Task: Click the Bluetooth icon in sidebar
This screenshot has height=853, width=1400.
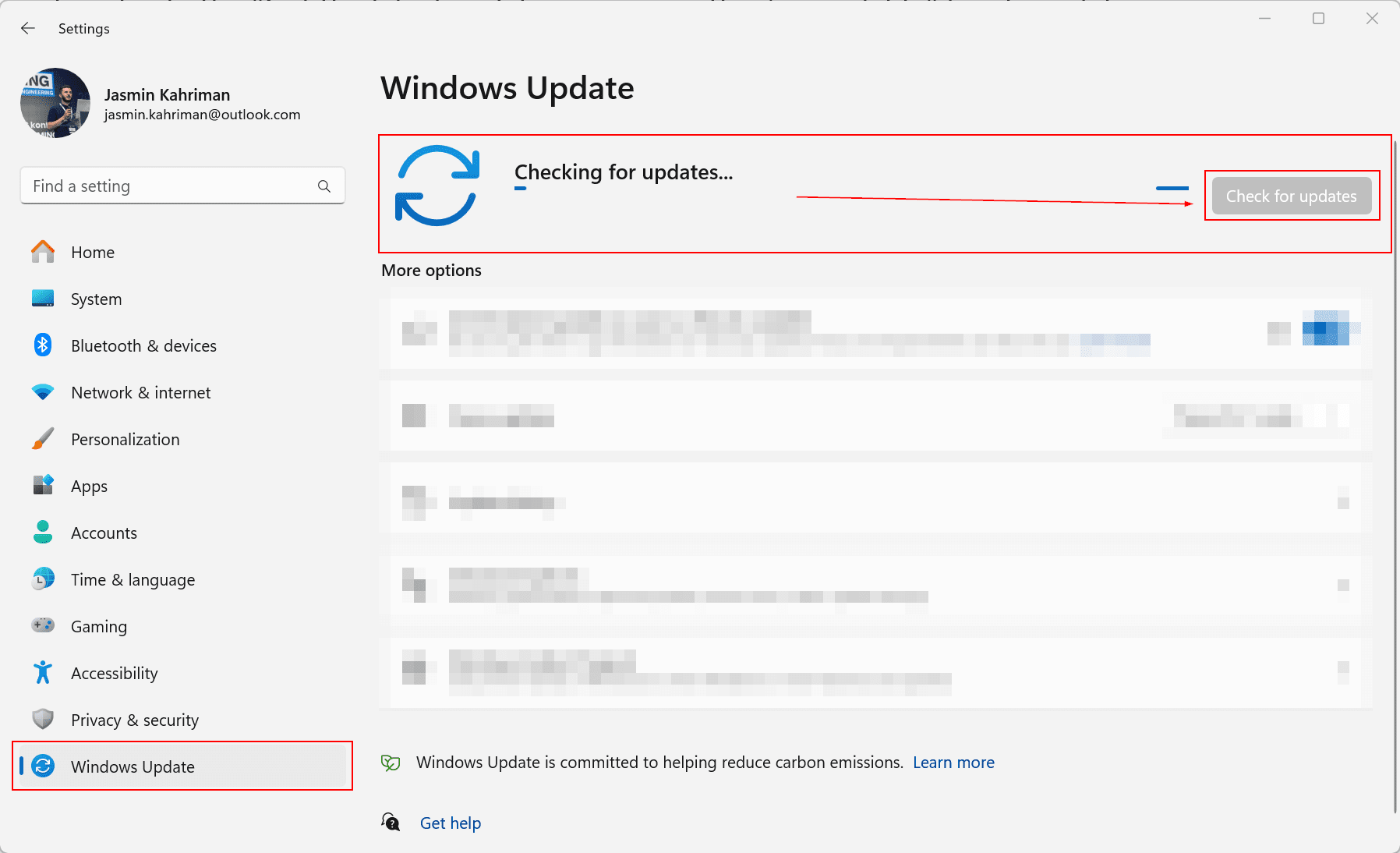Action: tap(43, 345)
